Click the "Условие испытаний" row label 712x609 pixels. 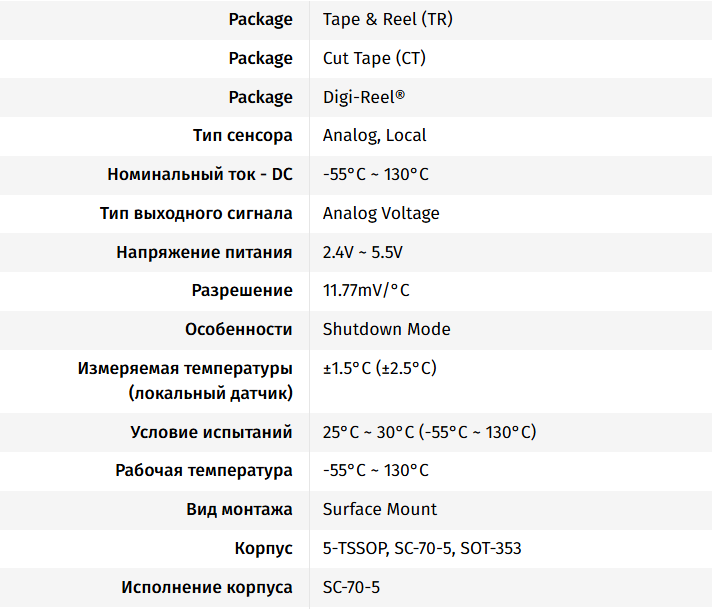pos(211,432)
